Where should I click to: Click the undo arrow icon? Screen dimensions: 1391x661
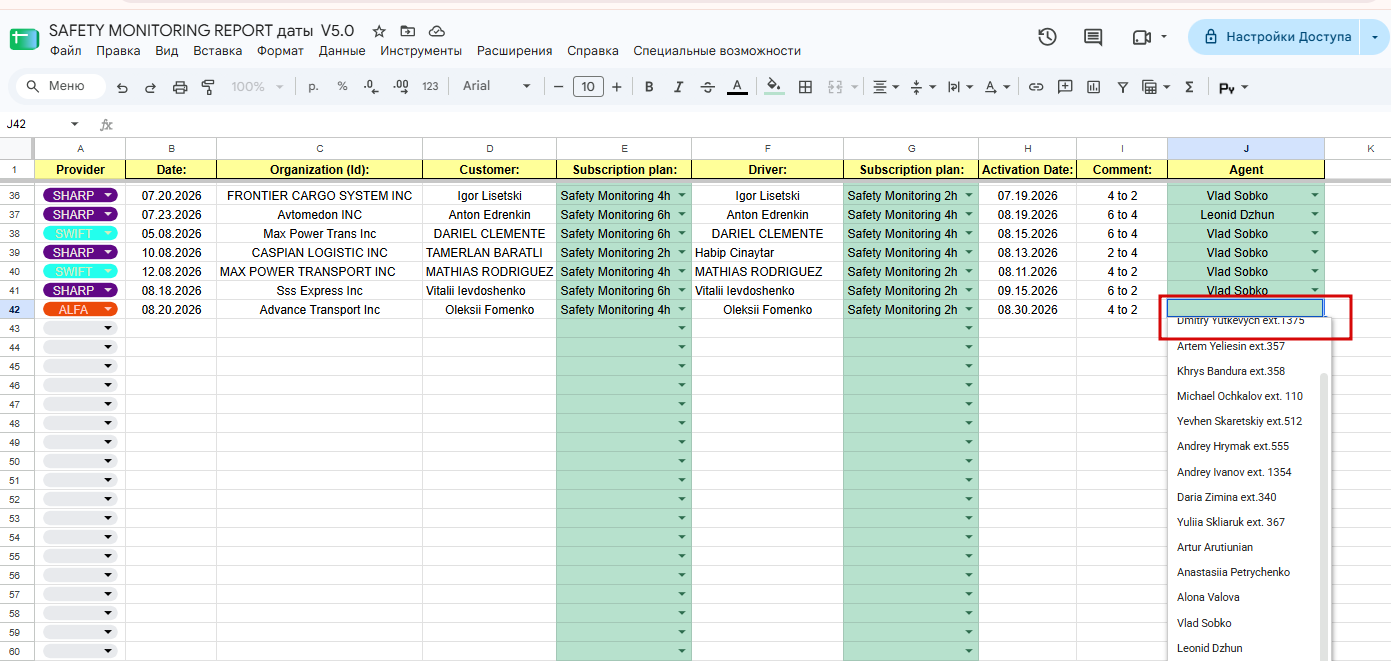tap(122, 87)
